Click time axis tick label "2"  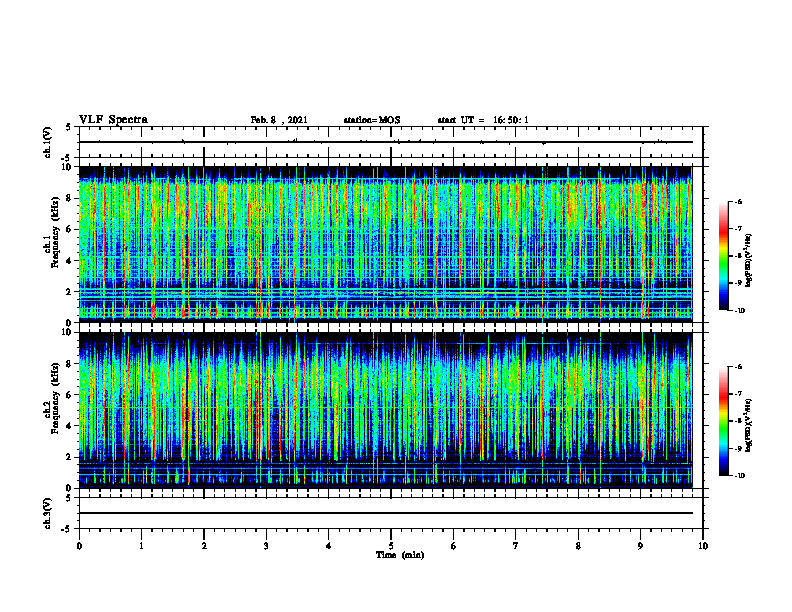204,546
